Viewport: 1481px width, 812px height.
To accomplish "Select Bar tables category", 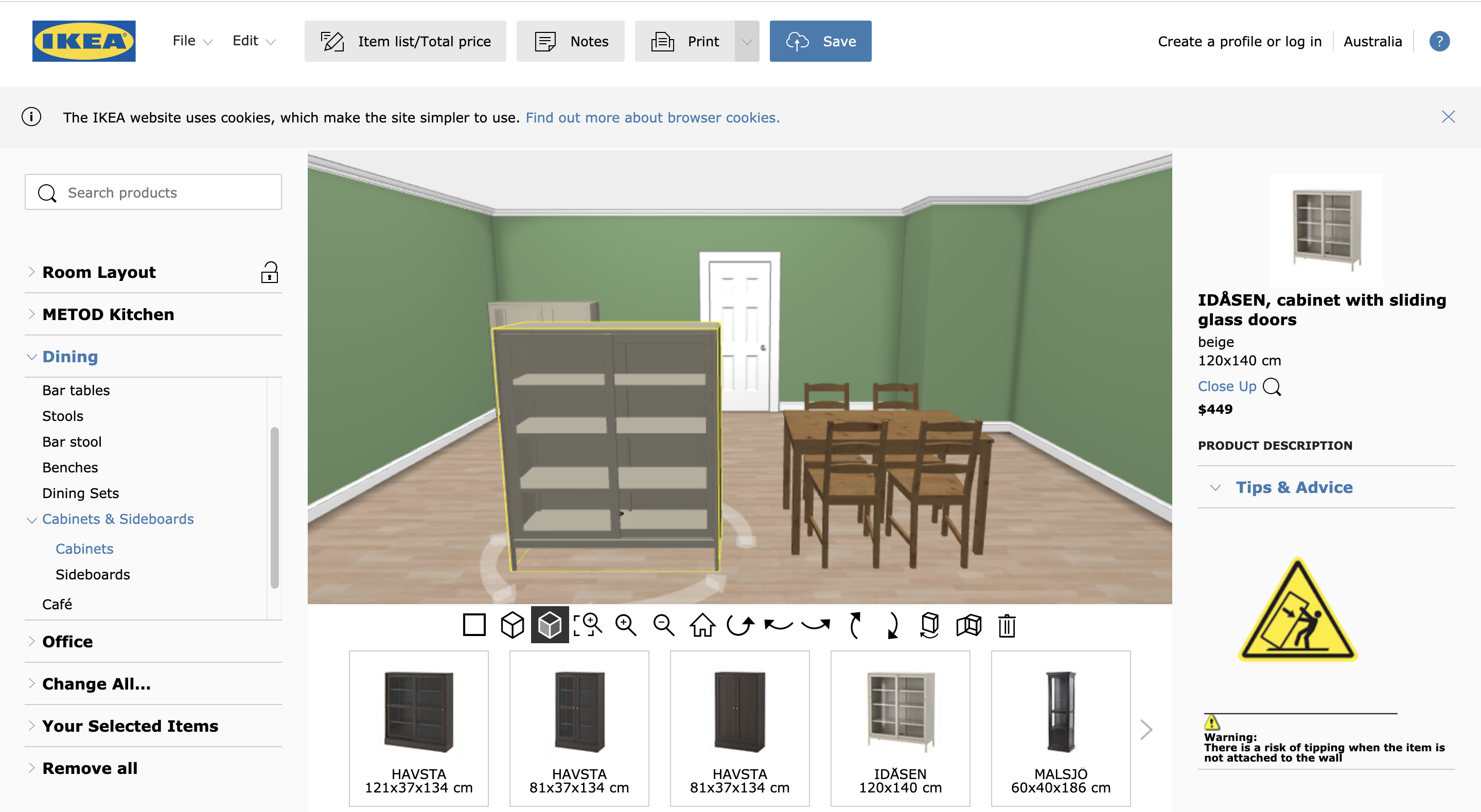I will point(76,390).
